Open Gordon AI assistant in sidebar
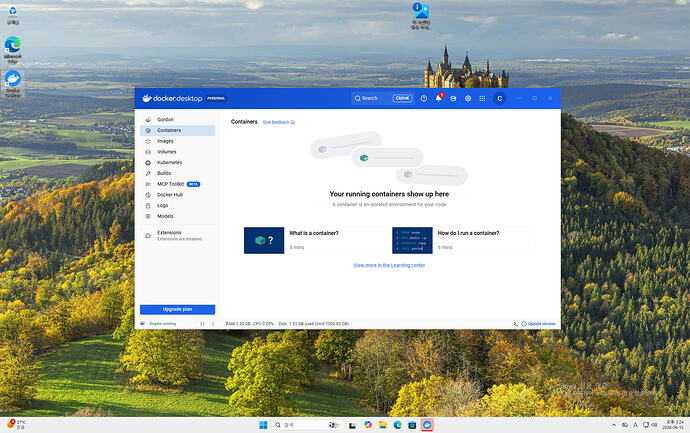The image size is (690, 433). pyautogui.click(x=177, y=119)
